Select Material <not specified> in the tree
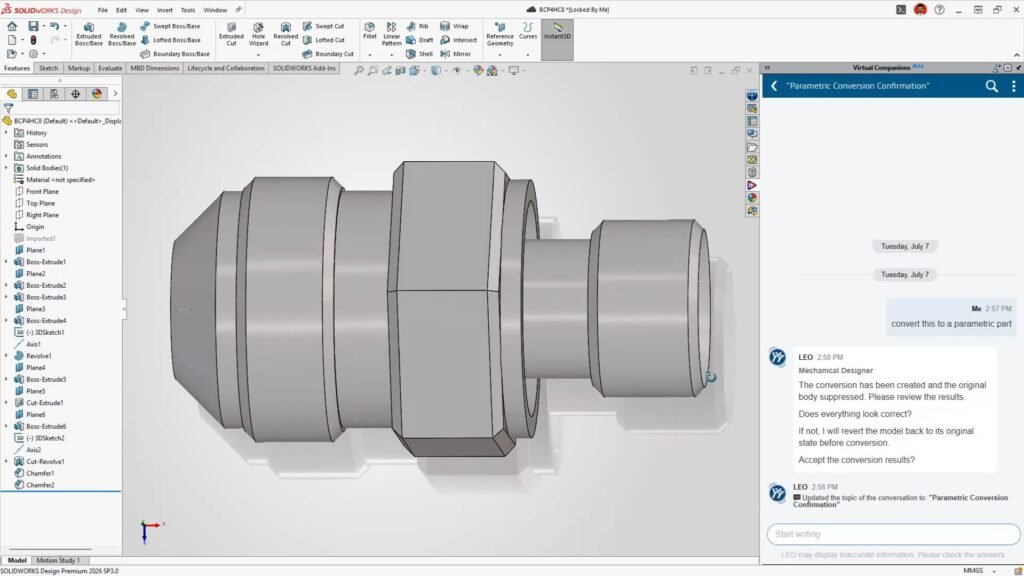This screenshot has height=576, width=1024. pos(55,180)
